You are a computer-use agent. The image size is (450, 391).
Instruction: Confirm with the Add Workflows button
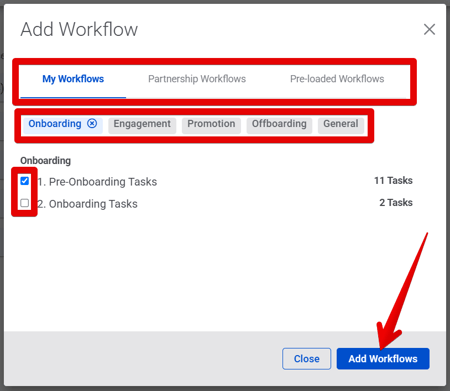pos(383,359)
